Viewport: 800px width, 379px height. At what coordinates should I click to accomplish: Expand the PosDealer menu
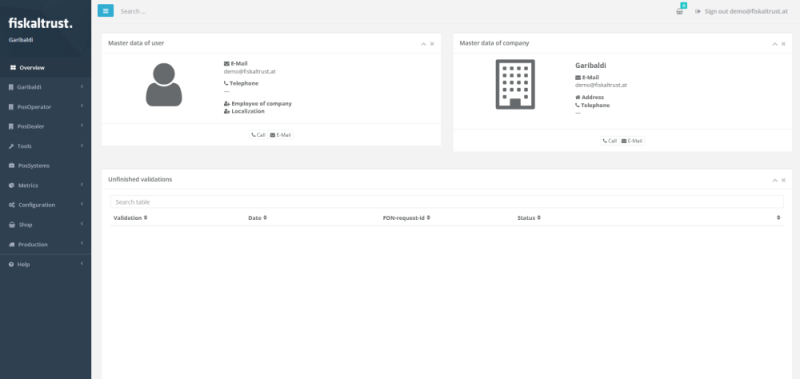tap(45, 127)
